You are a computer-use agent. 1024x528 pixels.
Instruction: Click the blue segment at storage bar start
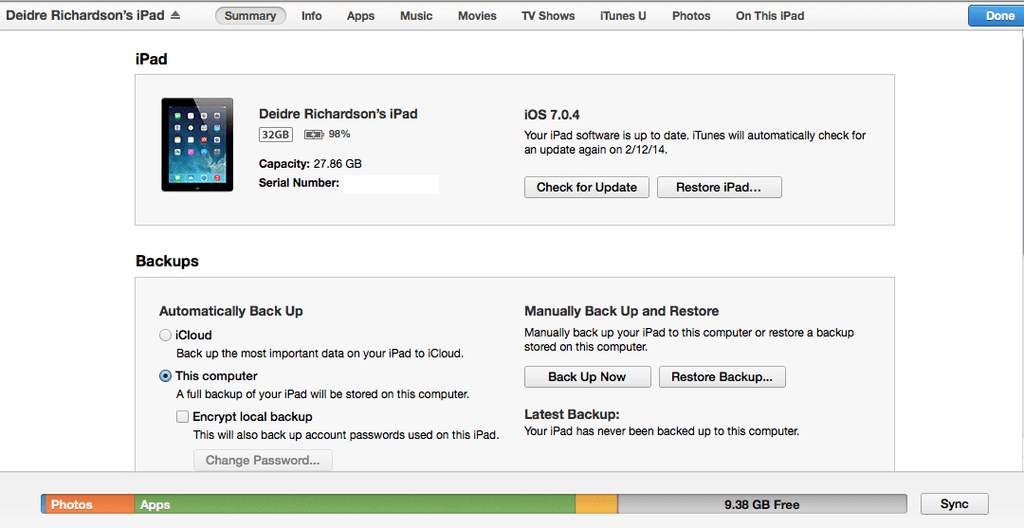pos(43,504)
